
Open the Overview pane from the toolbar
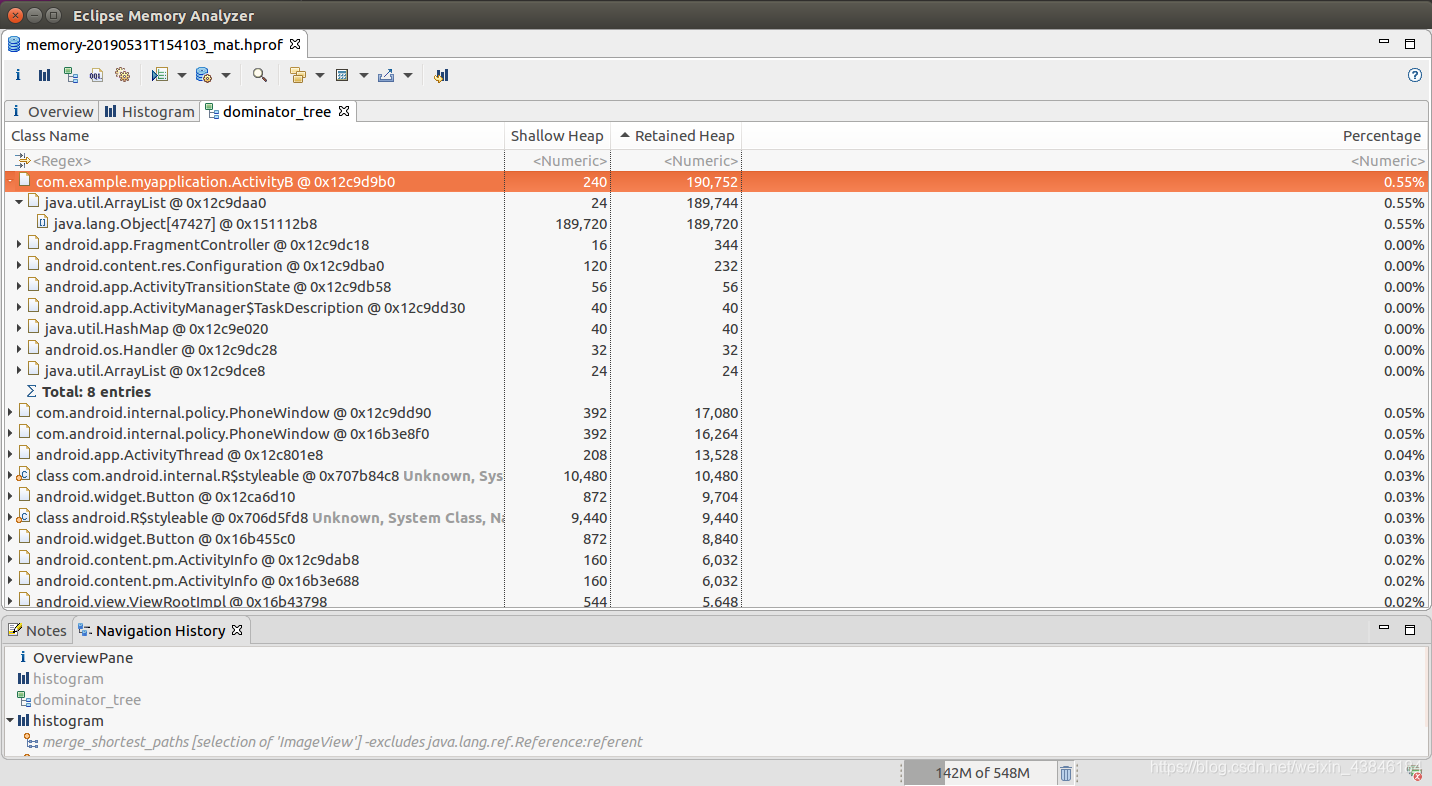tap(18, 75)
